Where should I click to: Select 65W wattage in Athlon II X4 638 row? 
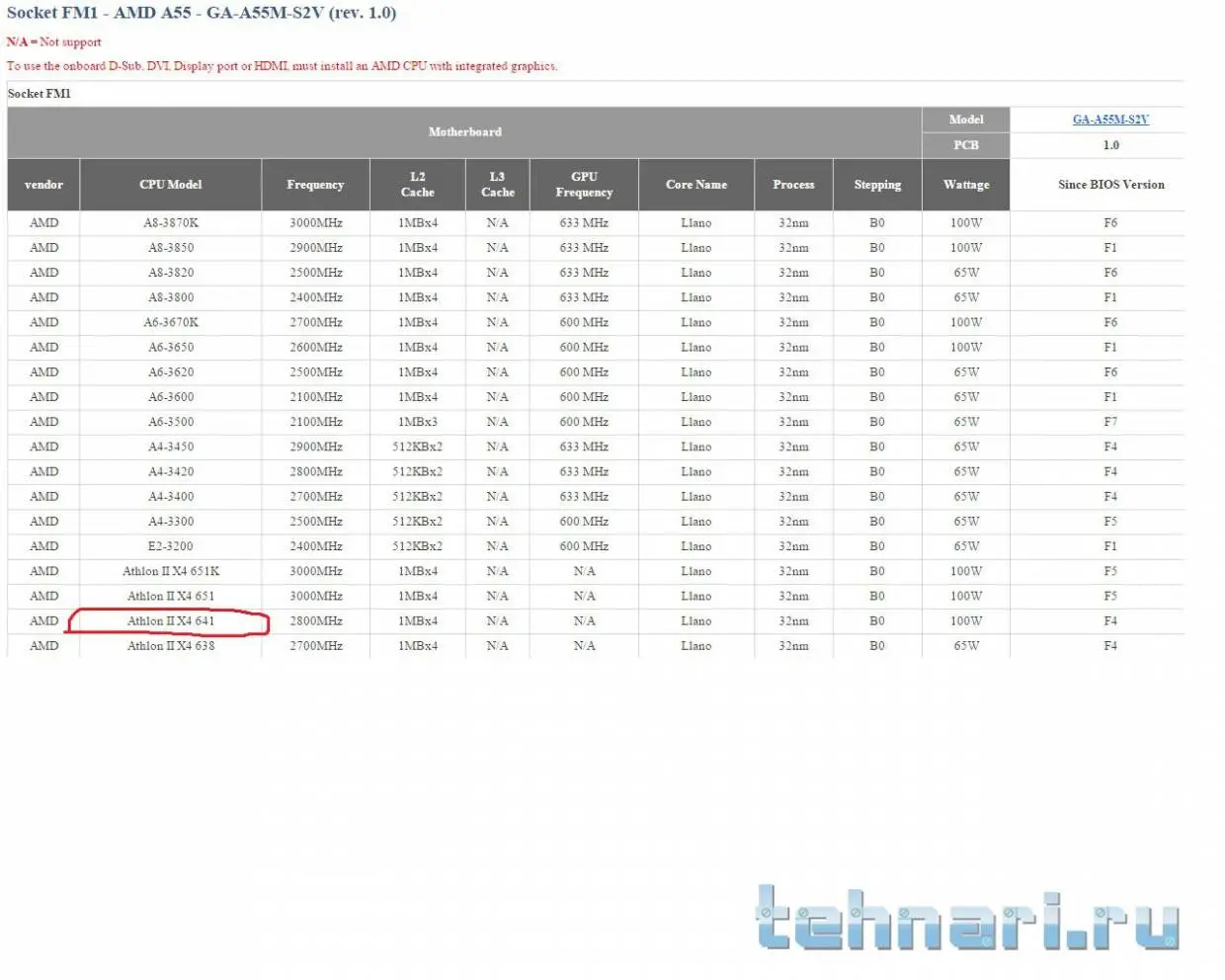(x=966, y=646)
